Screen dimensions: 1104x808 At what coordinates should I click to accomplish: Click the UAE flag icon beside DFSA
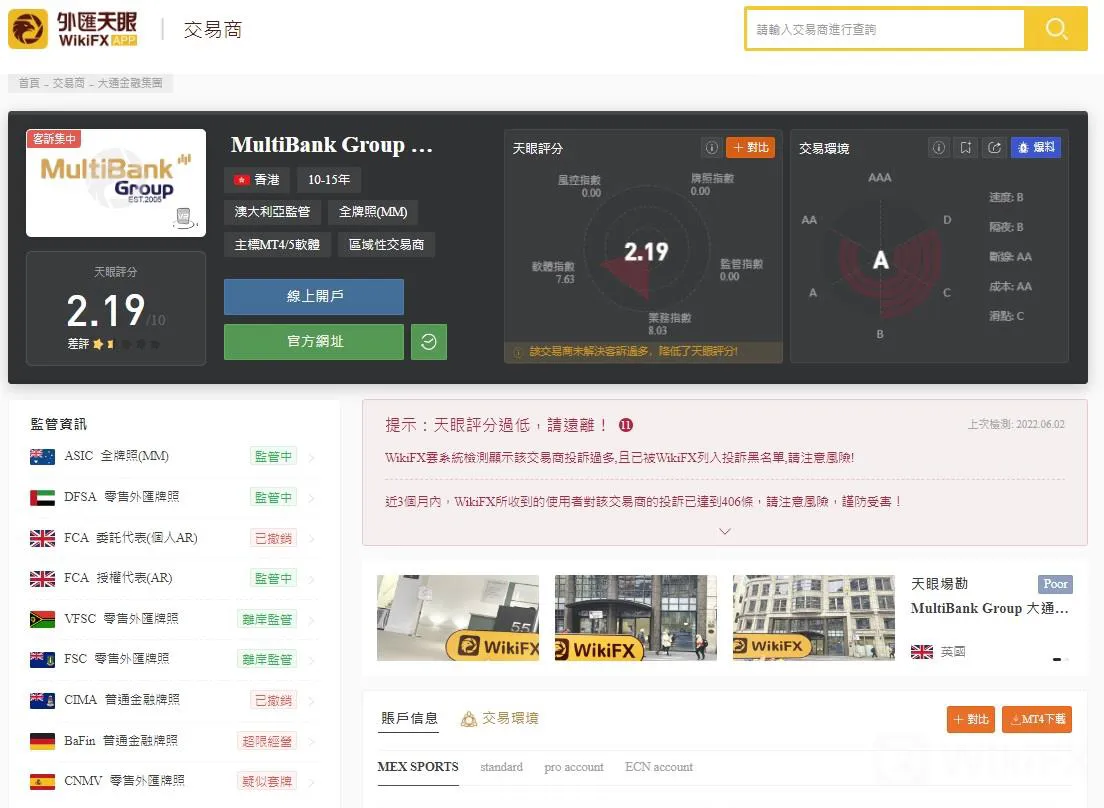coord(42,498)
